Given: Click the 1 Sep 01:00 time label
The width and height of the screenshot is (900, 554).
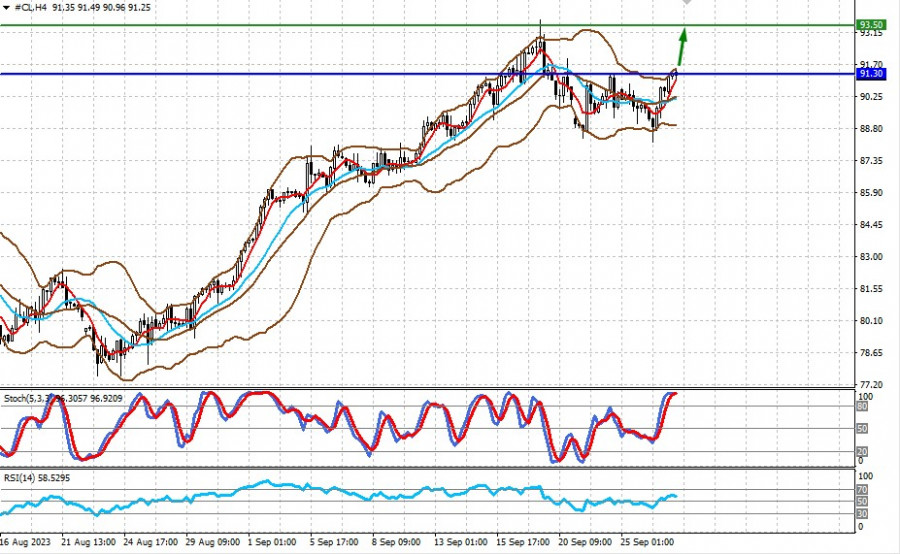Looking at the screenshot, I should 272,542.
